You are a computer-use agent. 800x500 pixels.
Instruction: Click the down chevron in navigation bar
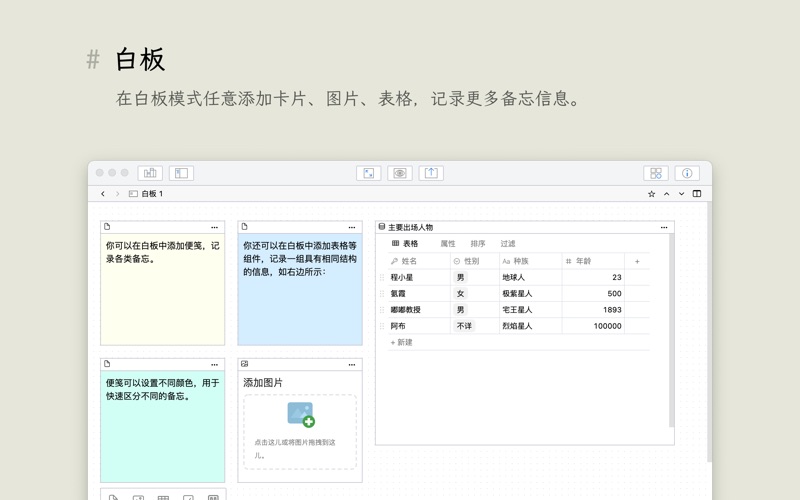[x=682, y=194]
